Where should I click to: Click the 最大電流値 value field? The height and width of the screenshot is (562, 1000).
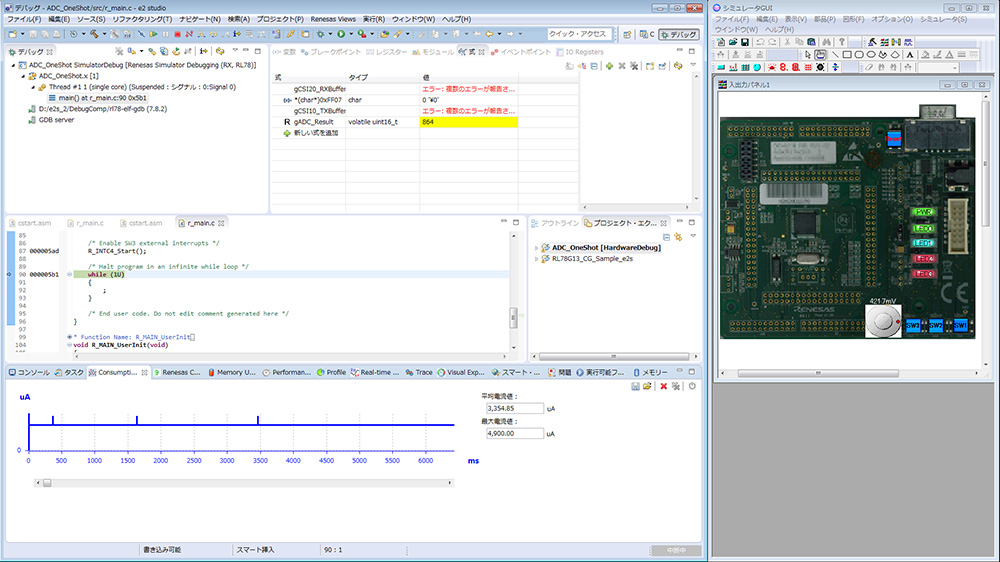[515, 433]
